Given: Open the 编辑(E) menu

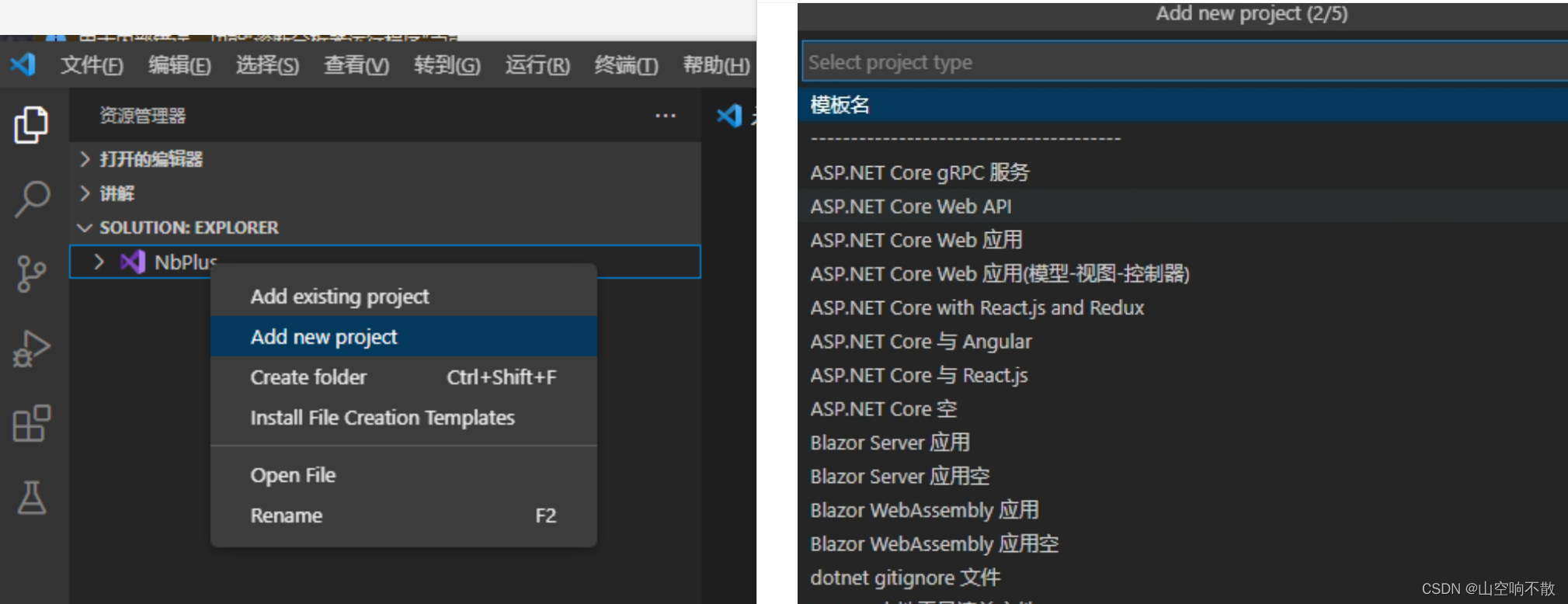Looking at the screenshot, I should pos(179,65).
